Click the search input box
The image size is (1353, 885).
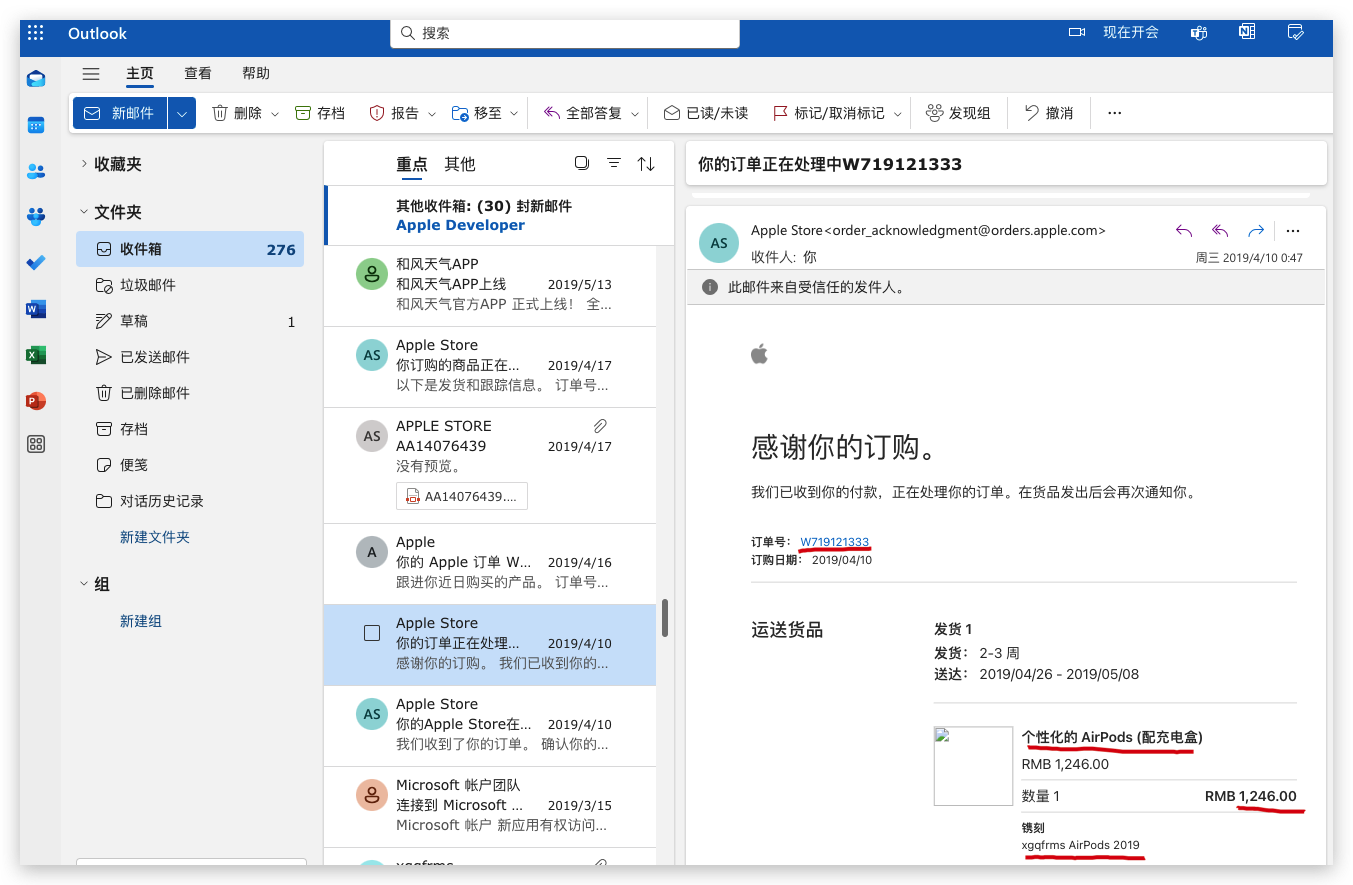(x=565, y=32)
